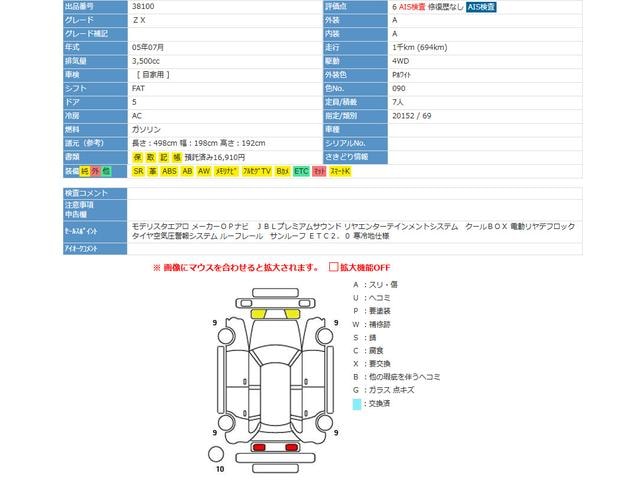Click the AB airbag badge
This screenshot has height=480, width=640.
point(187,171)
